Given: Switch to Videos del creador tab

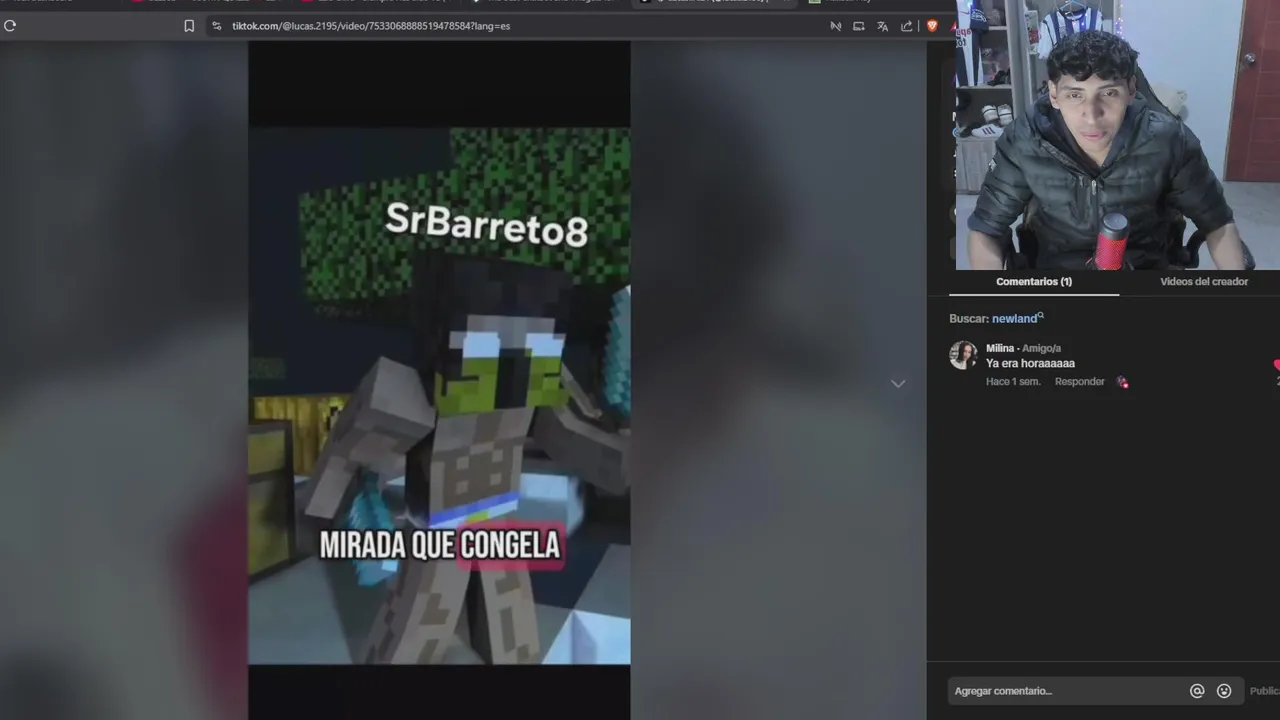Looking at the screenshot, I should (x=1204, y=282).
